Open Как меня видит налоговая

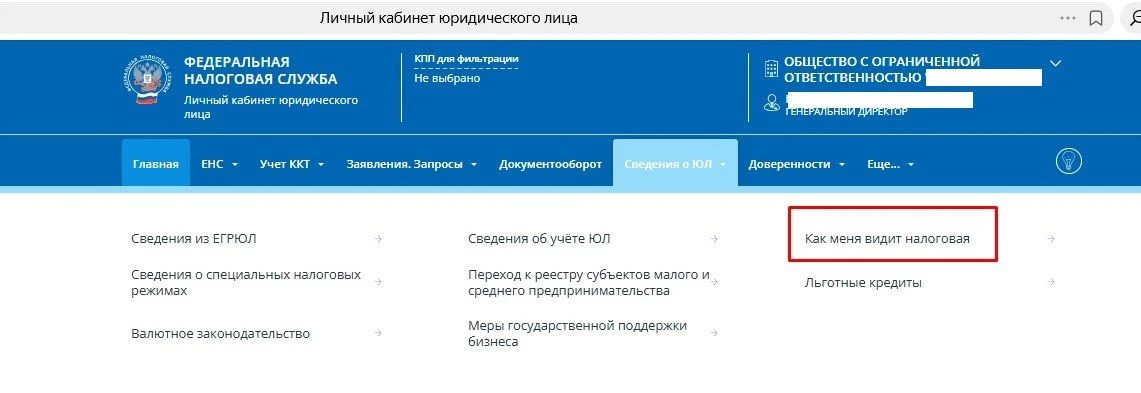887,239
